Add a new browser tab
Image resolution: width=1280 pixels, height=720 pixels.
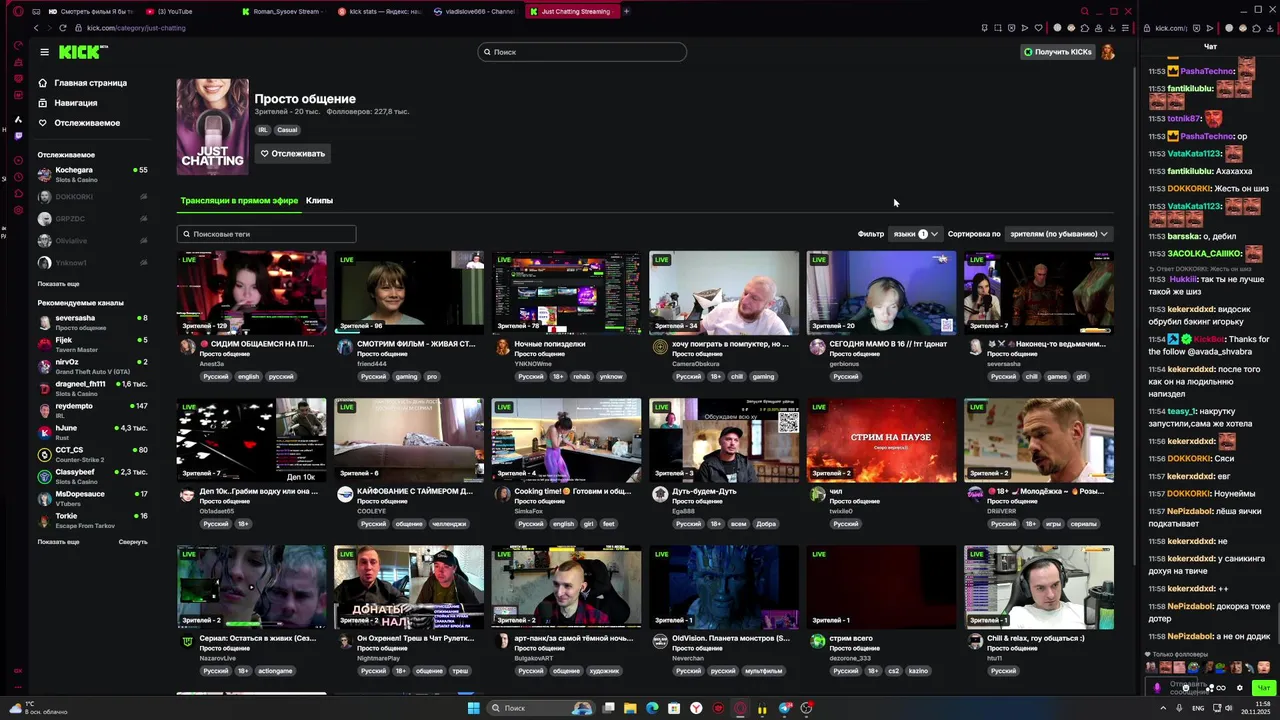(x=627, y=11)
